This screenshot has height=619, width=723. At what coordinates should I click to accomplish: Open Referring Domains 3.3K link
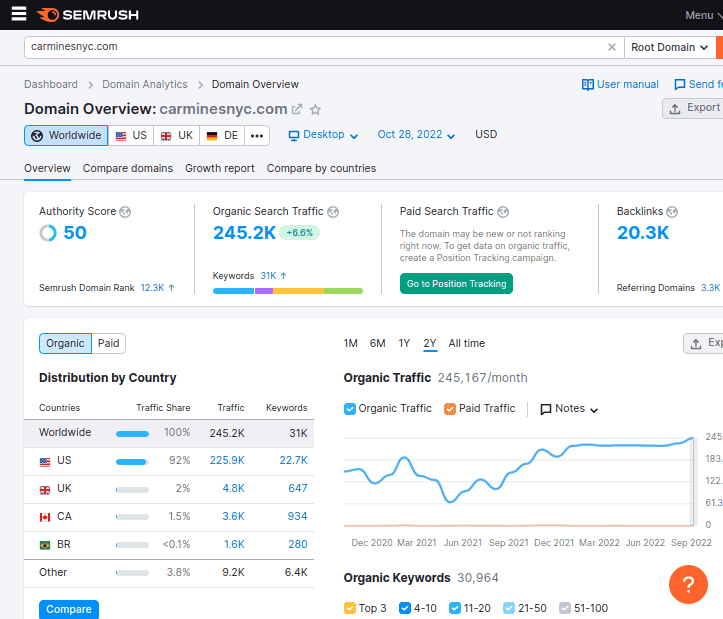point(710,288)
